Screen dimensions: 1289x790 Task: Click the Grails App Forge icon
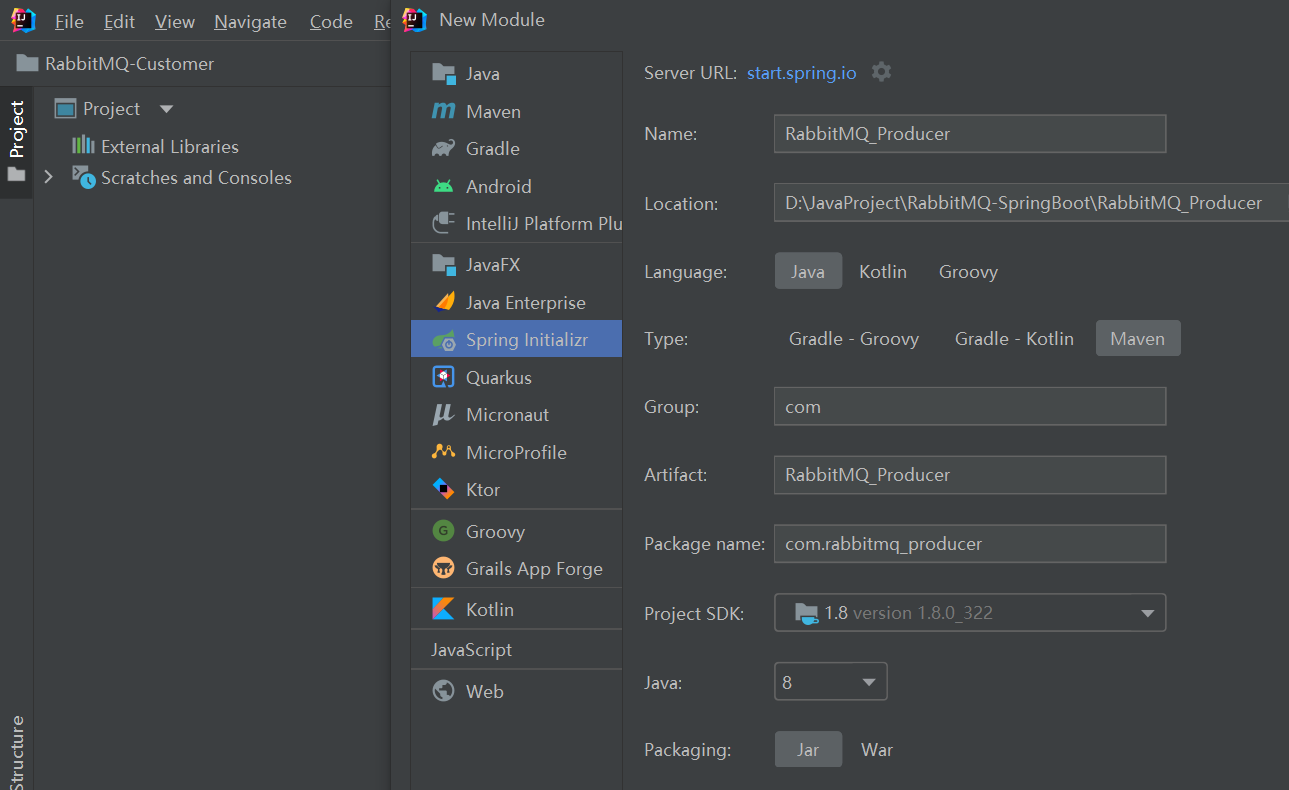[443, 568]
